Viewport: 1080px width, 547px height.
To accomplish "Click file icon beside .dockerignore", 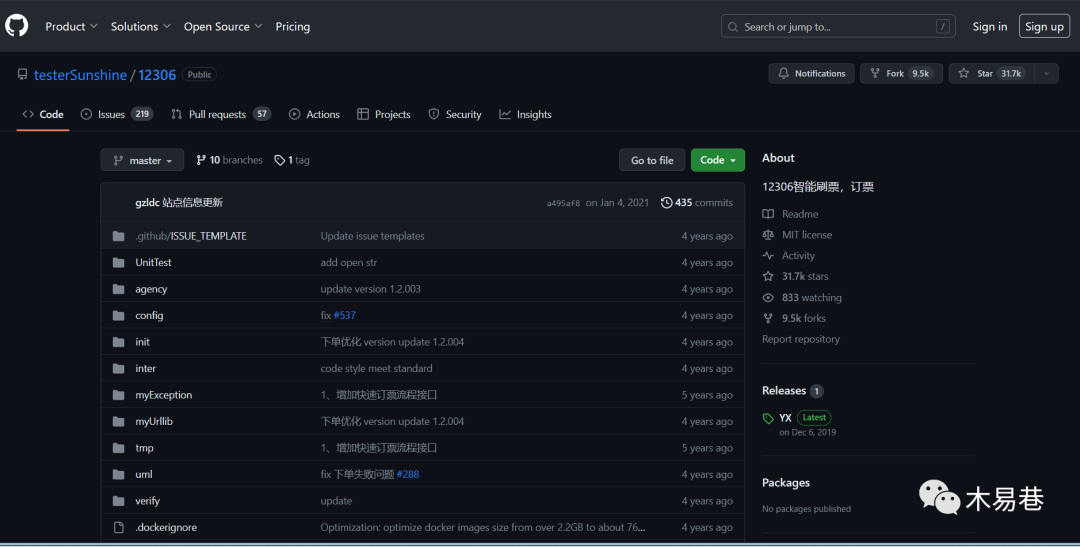I will (118, 527).
